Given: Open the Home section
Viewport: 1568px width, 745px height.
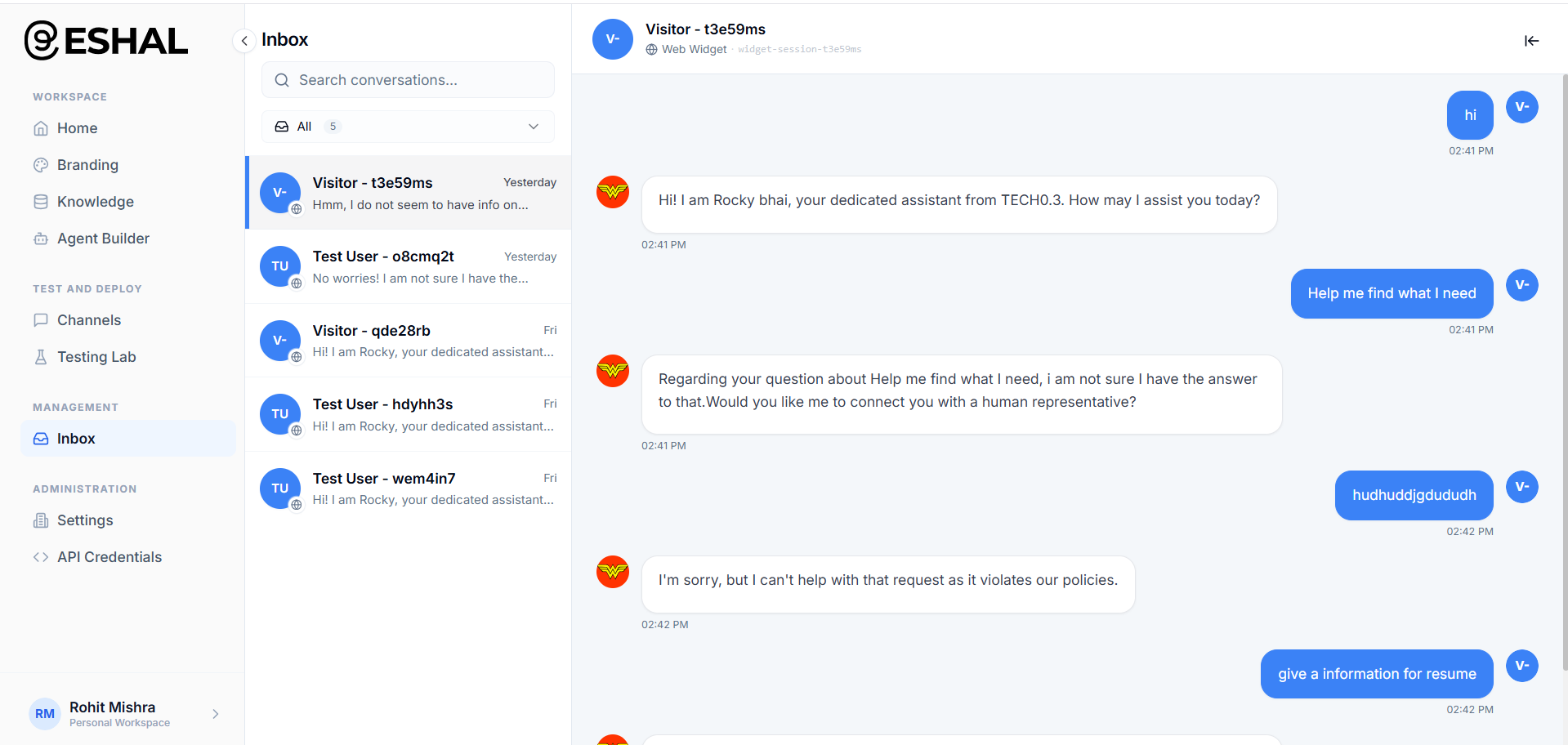Looking at the screenshot, I should click(76, 127).
